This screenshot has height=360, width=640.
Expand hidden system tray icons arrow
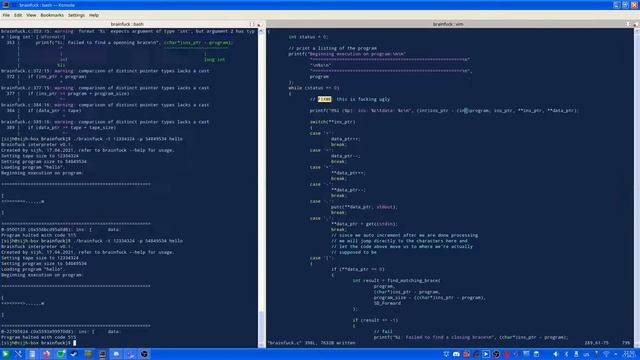point(616,354)
